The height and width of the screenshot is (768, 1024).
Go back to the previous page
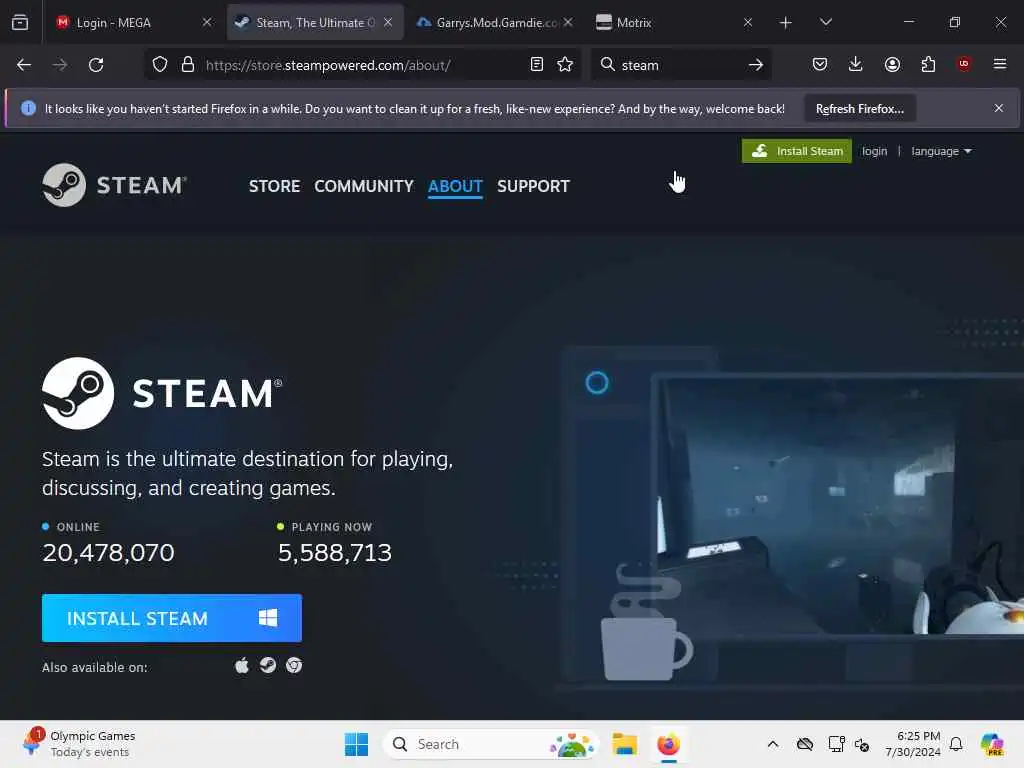(x=24, y=65)
